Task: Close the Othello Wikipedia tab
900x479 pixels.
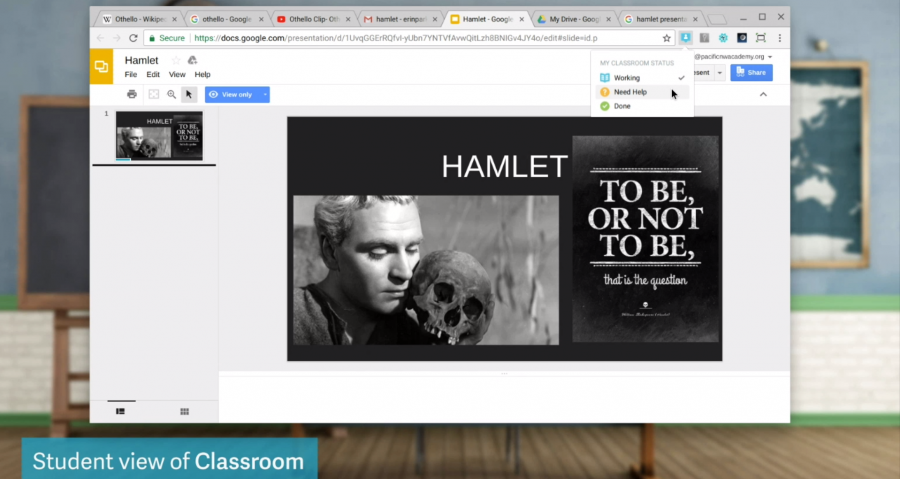Action: pos(174,19)
